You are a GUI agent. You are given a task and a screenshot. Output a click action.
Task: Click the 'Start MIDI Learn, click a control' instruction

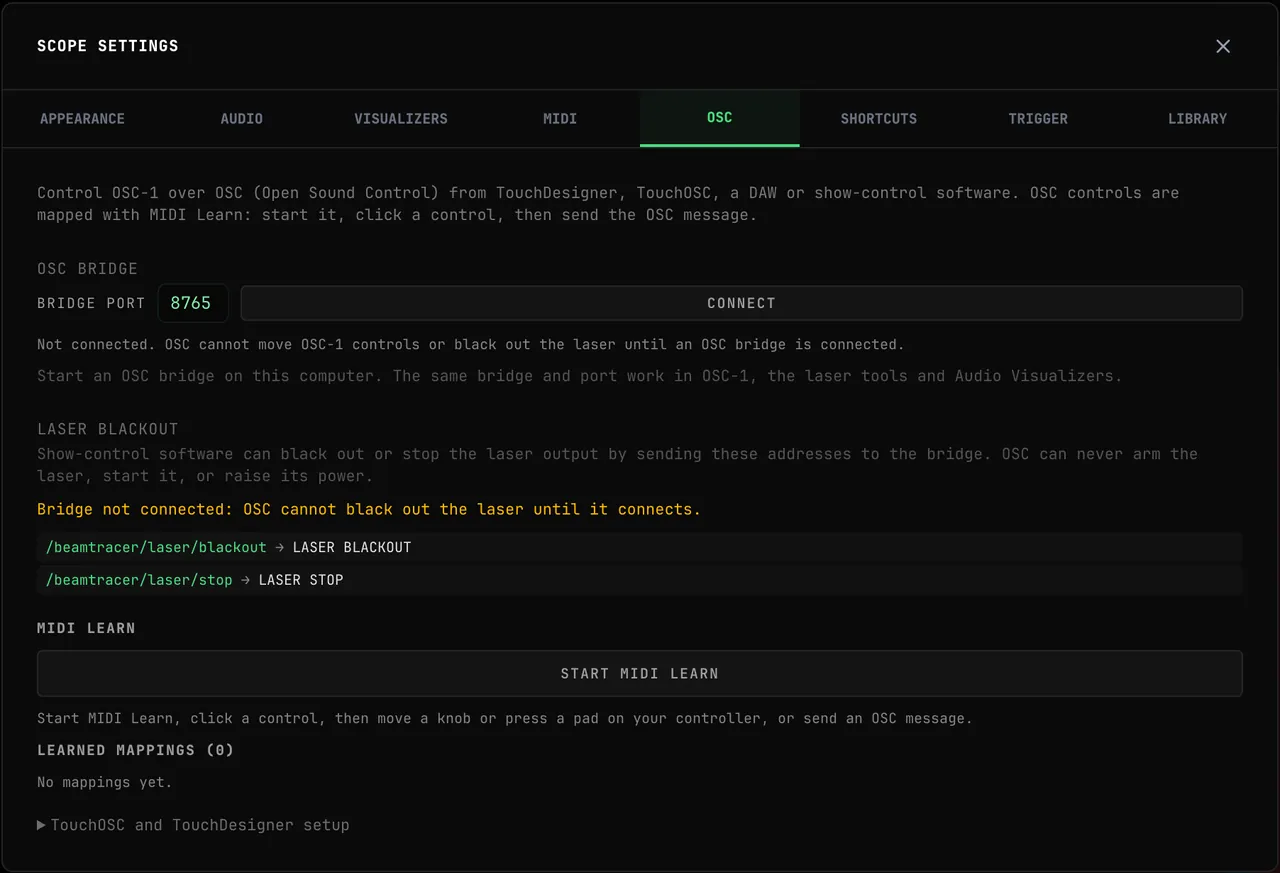[x=504, y=718]
